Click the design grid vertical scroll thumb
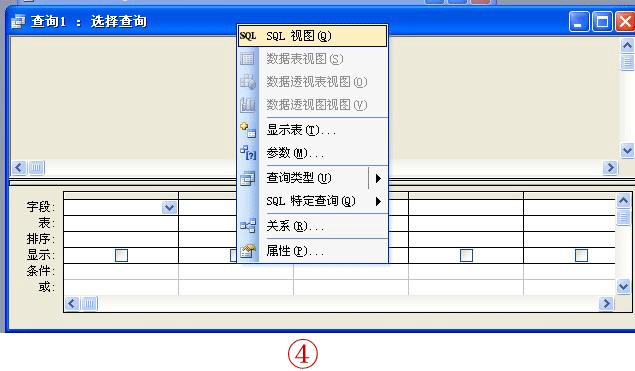Viewport: 635px width, 371px height. (623, 217)
